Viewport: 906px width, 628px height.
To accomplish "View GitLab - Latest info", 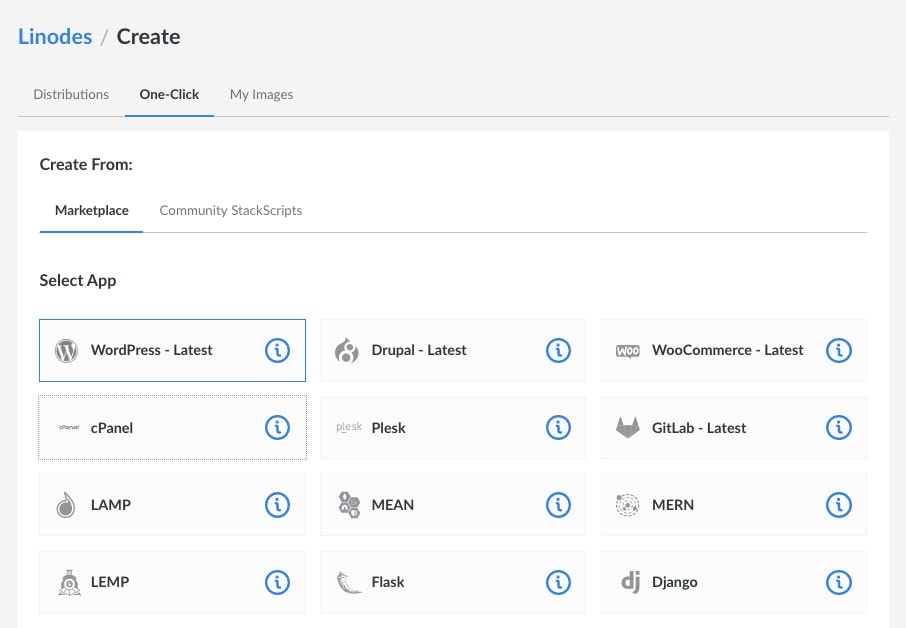I will (839, 428).
